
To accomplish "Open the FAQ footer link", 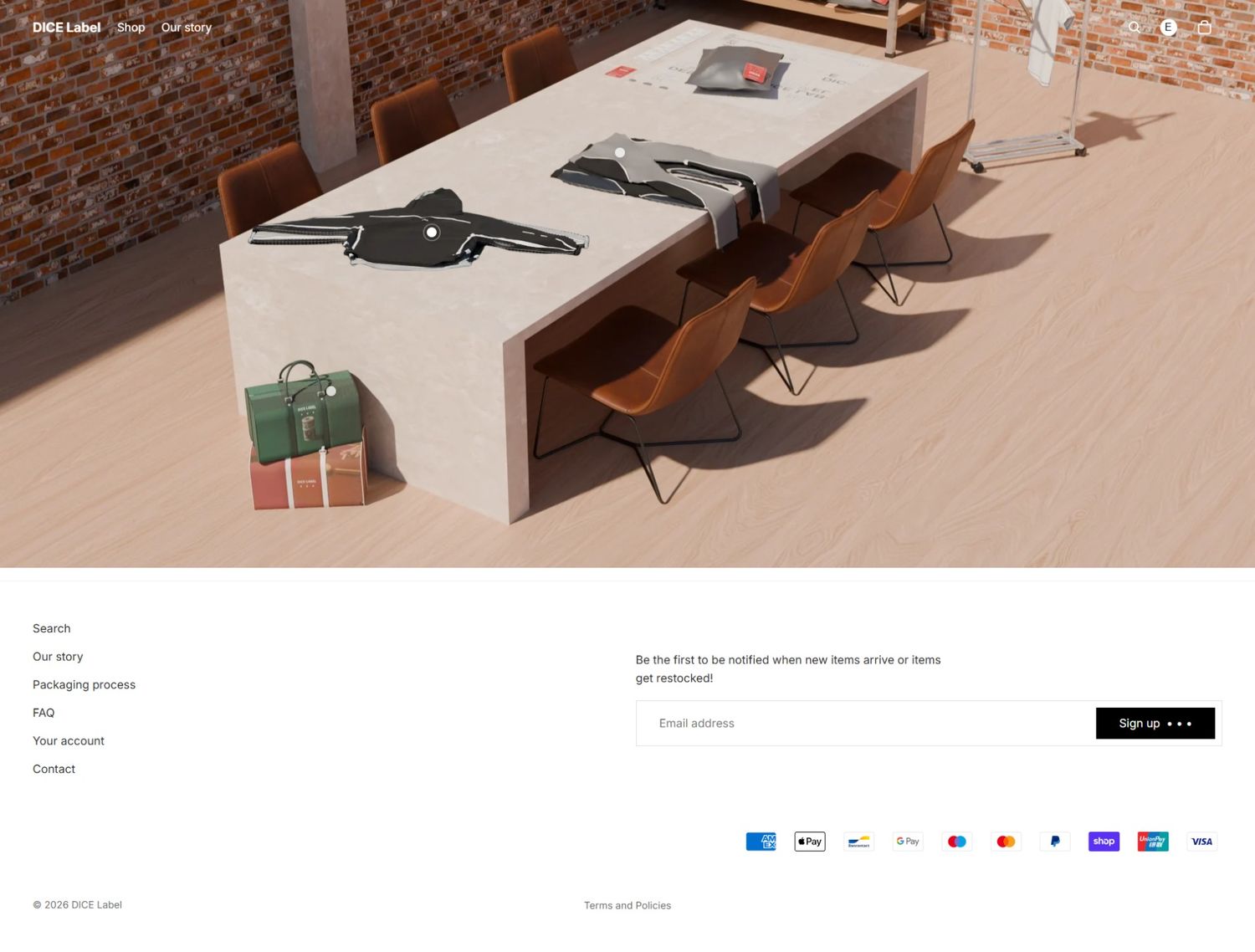I will 44,713.
